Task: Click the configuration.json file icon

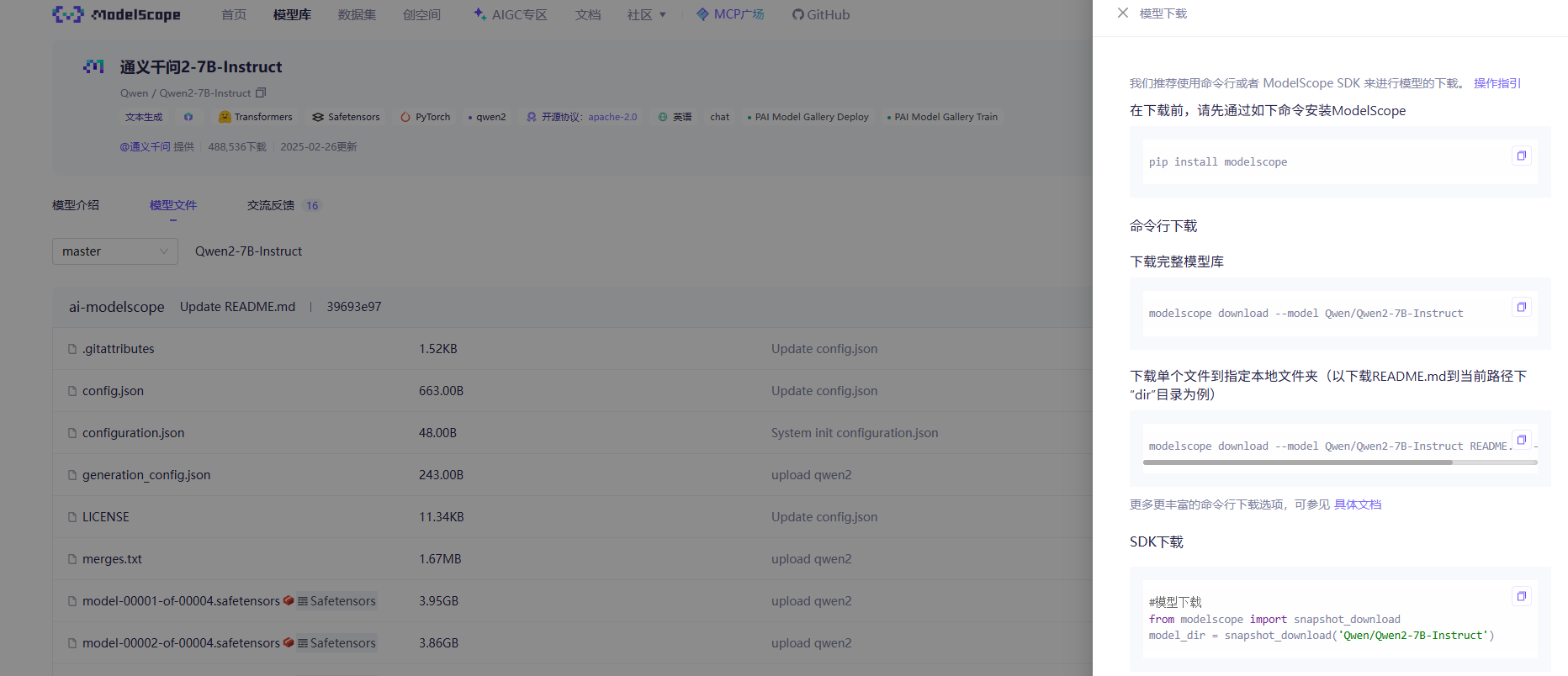Action: 72,433
